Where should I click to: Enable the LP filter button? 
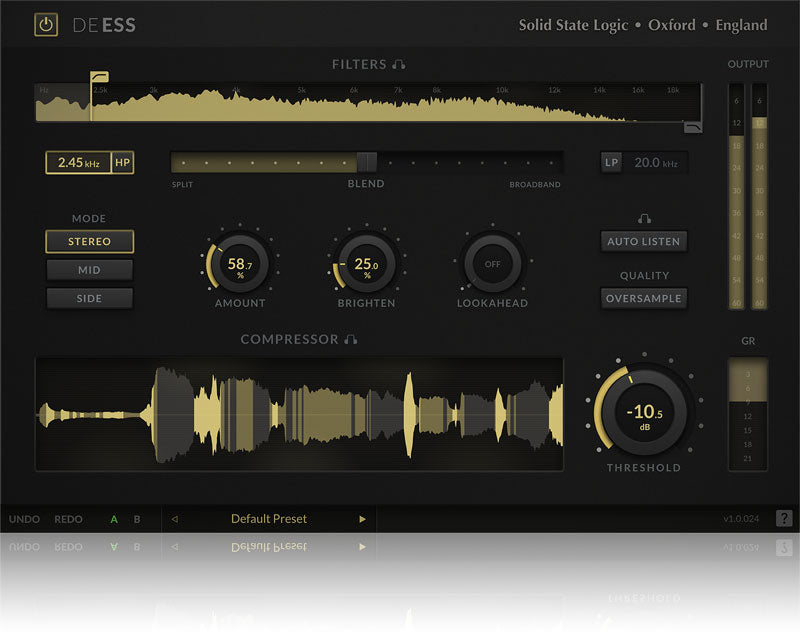coord(611,163)
